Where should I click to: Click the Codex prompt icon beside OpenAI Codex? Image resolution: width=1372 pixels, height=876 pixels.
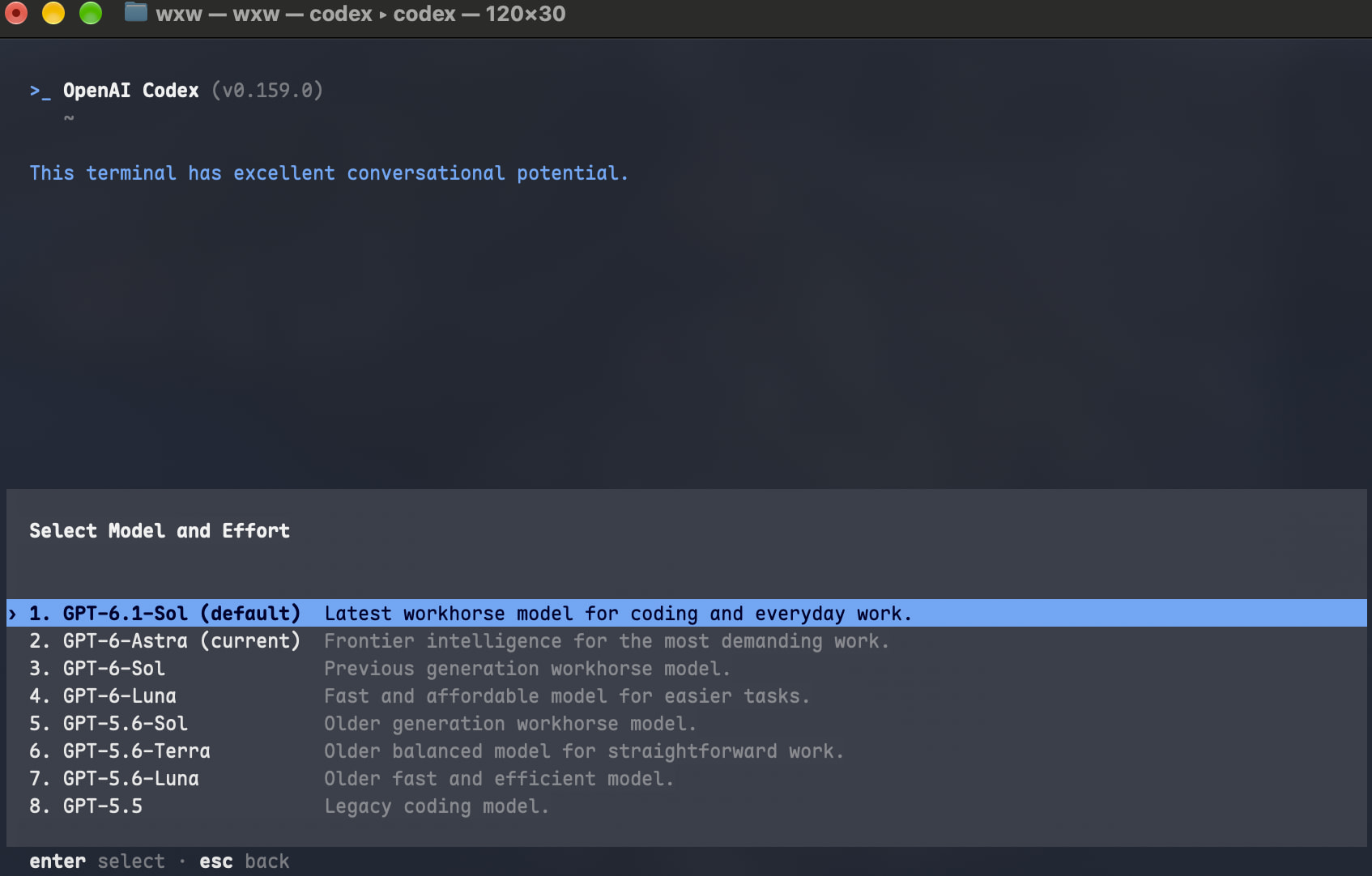[40, 91]
